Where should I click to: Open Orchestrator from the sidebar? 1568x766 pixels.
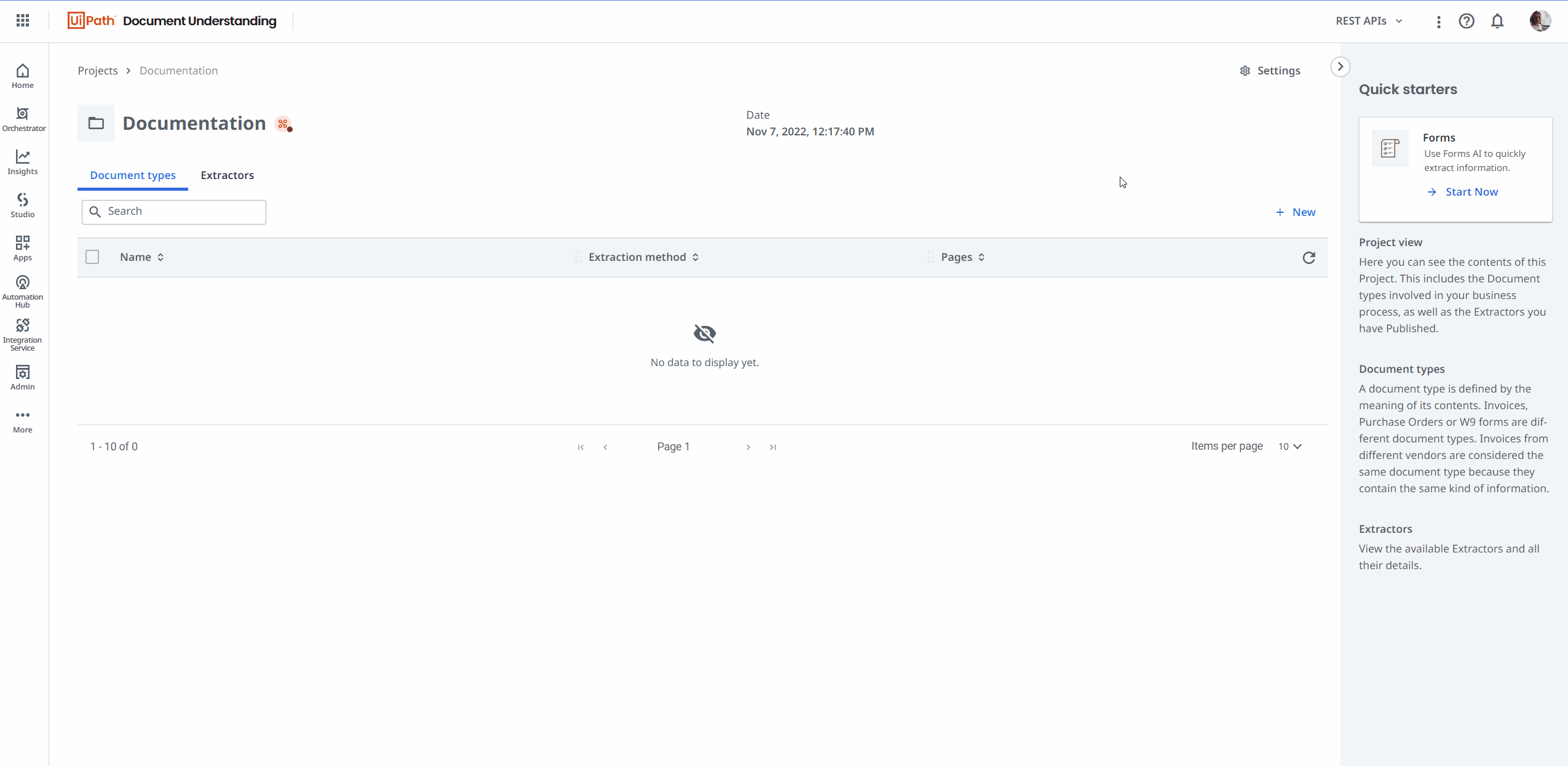23,119
